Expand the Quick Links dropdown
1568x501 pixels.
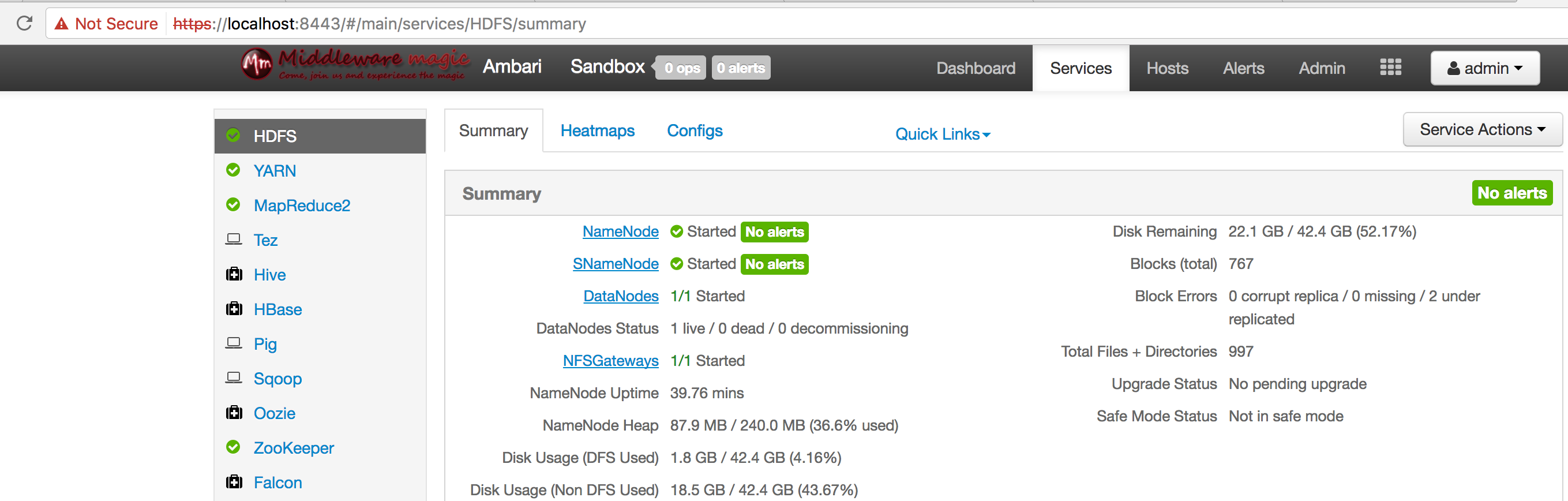click(x=942, y=134)
